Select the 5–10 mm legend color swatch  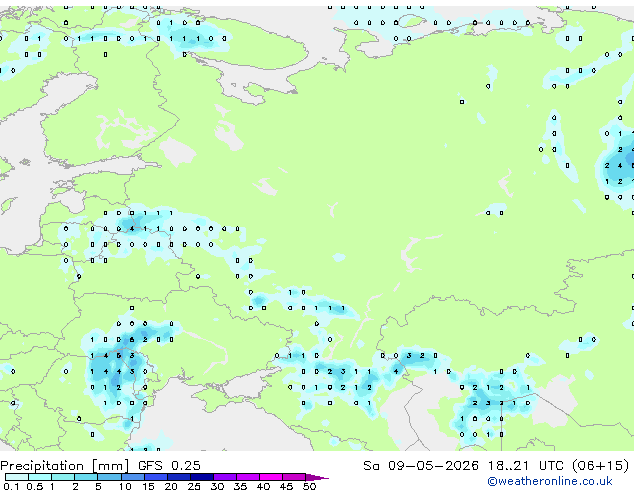click(109, 477)
